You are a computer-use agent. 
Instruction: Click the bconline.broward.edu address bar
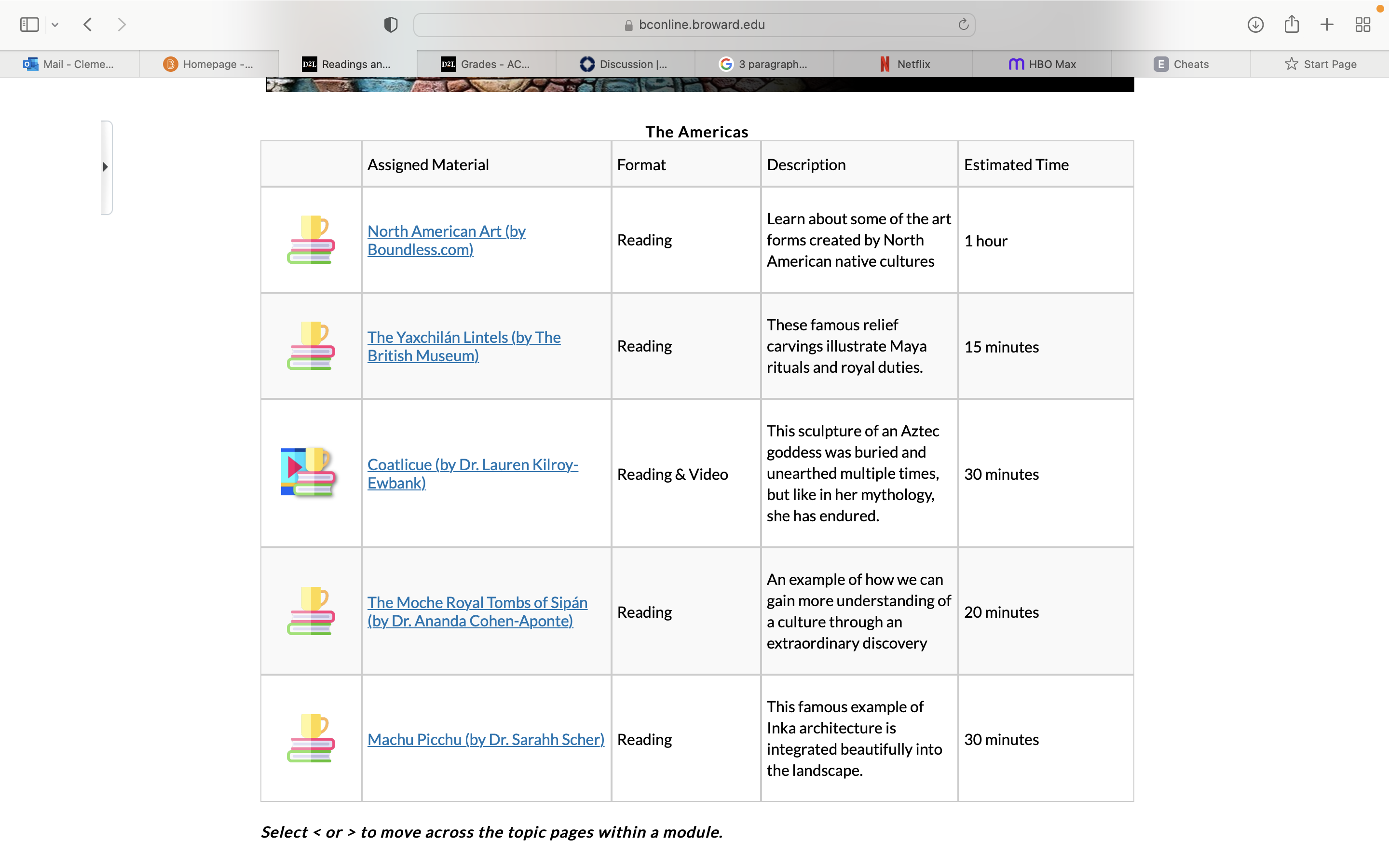694,25
